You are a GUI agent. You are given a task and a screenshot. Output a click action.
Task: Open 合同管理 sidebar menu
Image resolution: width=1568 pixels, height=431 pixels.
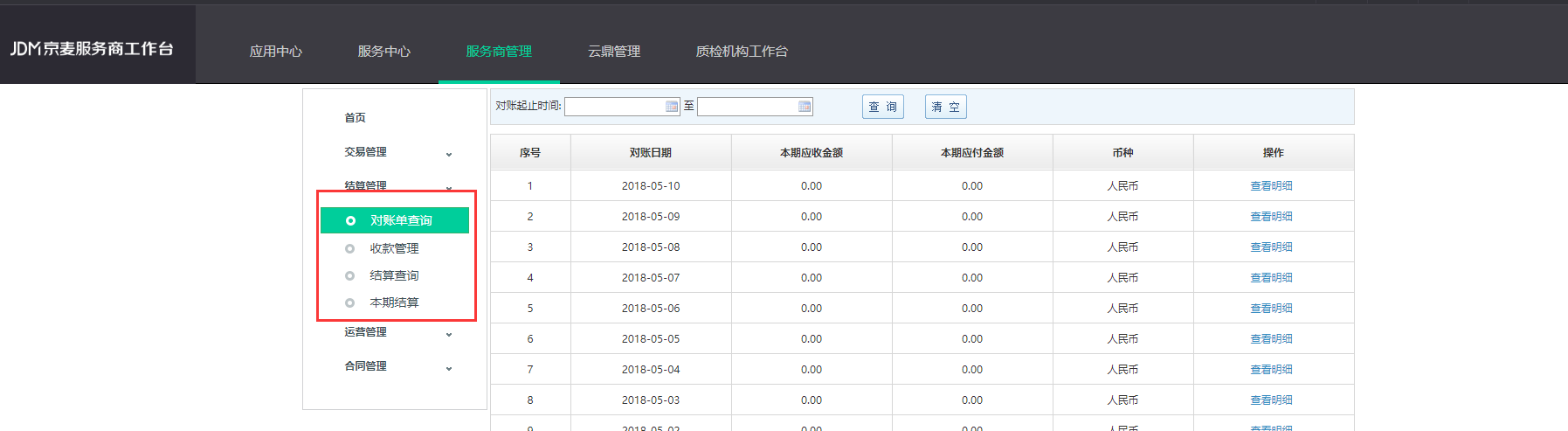[x=366, y=366]
